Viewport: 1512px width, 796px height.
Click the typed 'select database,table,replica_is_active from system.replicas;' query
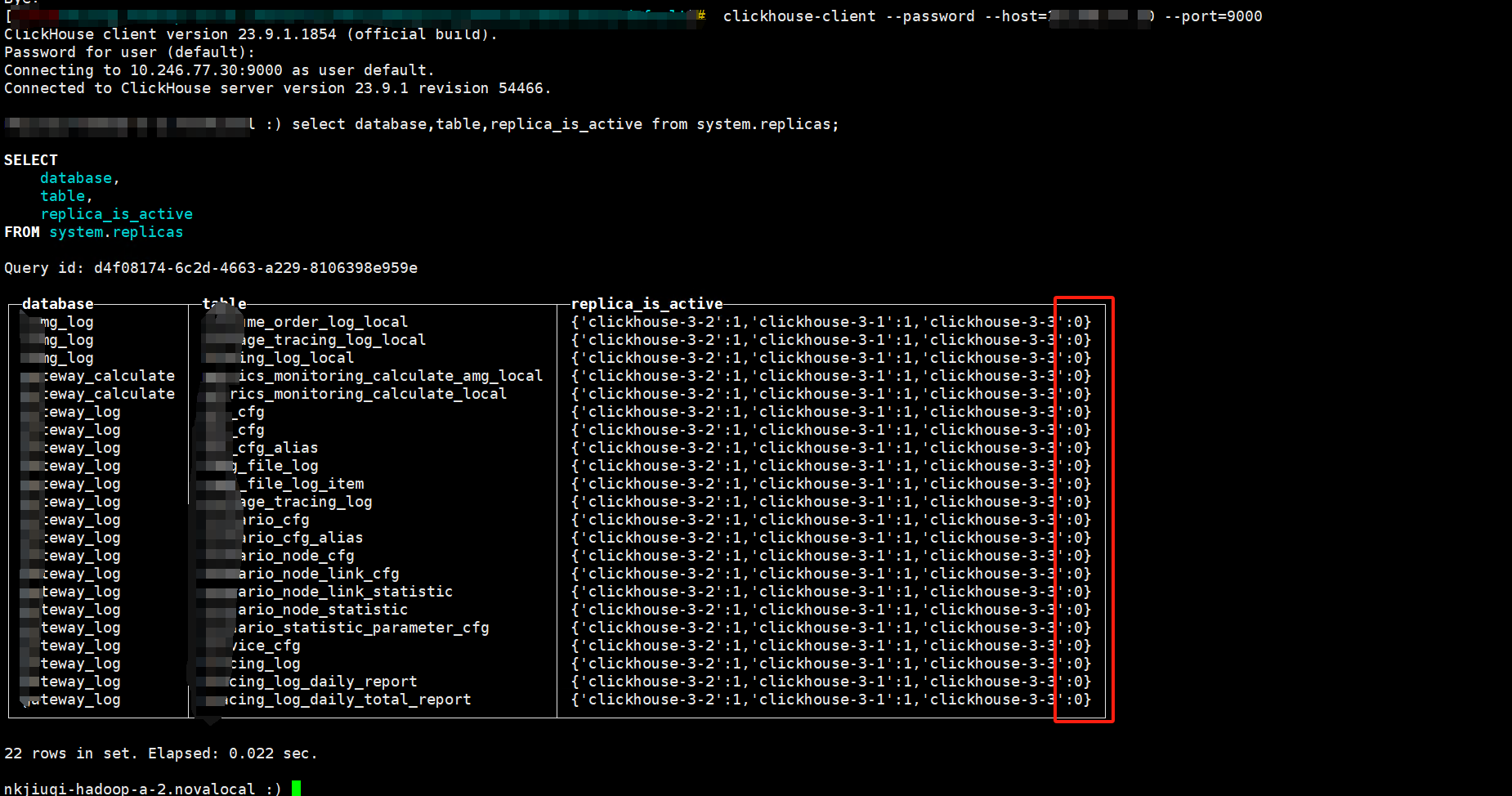pos(566,124)
